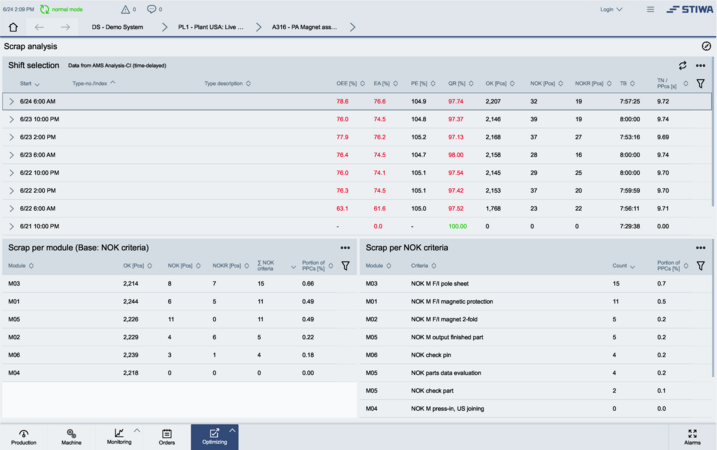Select the M04 row in Scrap per module
The width and height of the screenshot is (717, 450).
click(x=179, y=373)
